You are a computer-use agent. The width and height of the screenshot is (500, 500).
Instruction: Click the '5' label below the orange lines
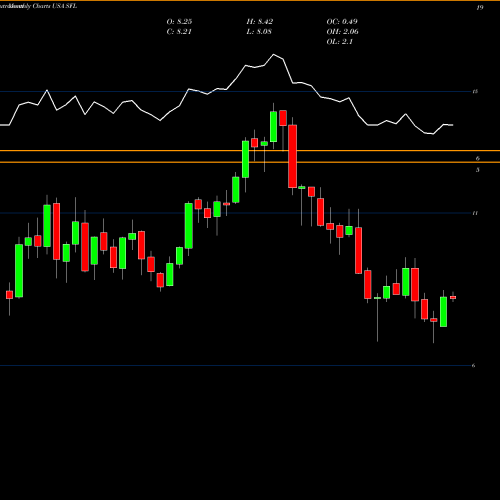coord(478,170)
